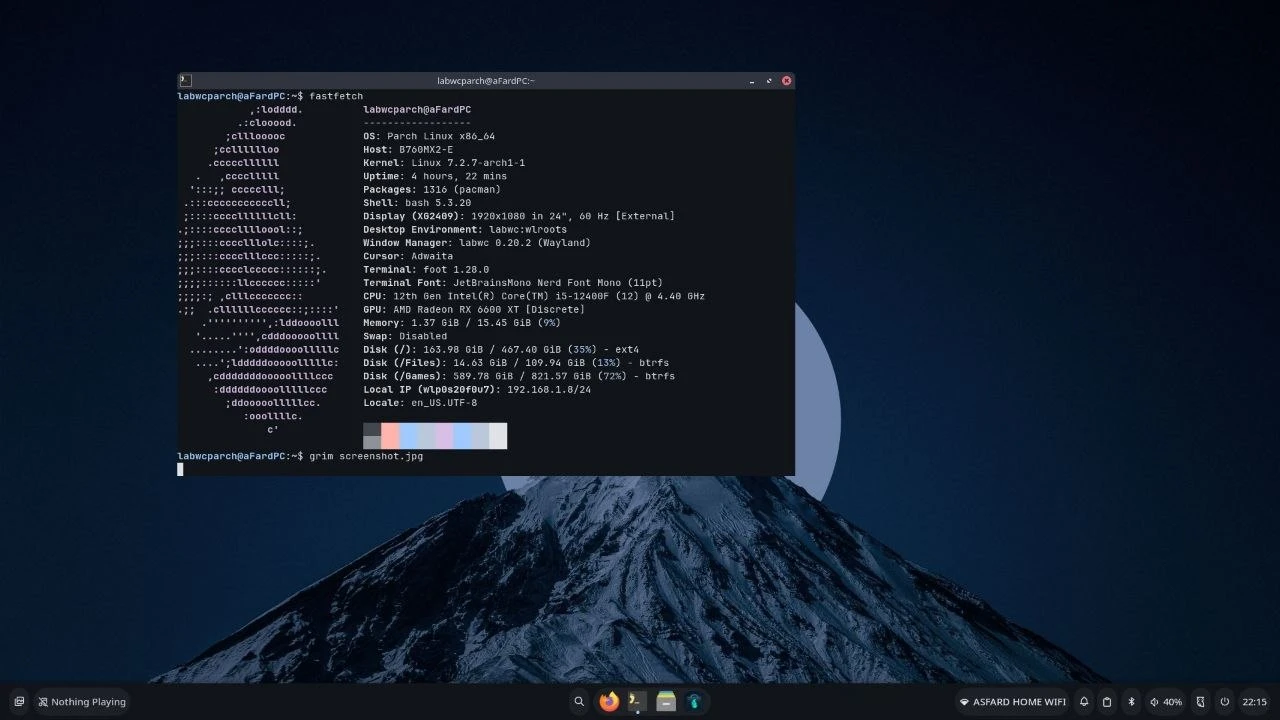
Task: Maximize the terminal window
Action: [769, 81]
